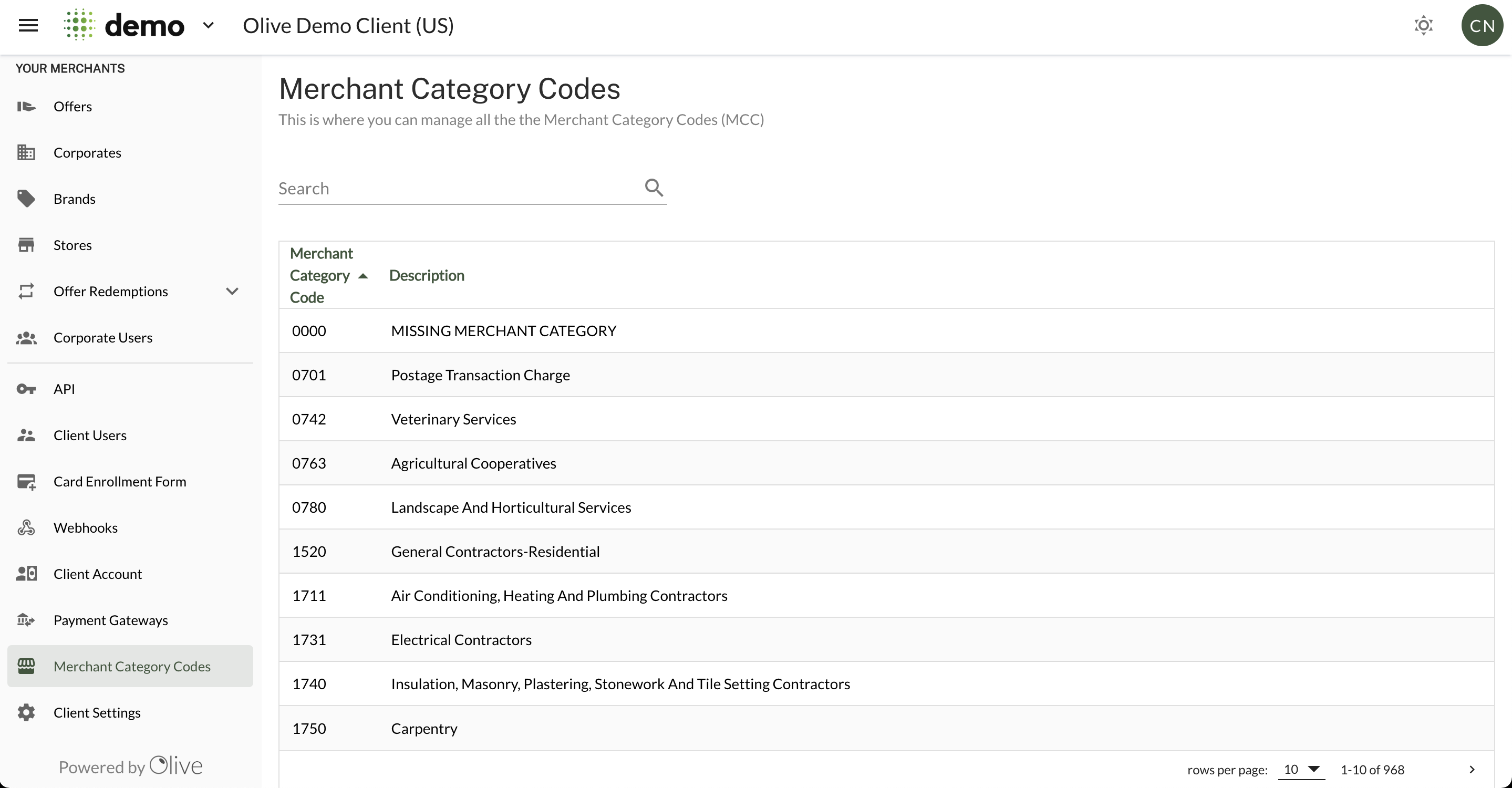Click the Offer Redemptions repeat icon
This screenshot has width=1512, height=788.
click(x=26, y=291)
